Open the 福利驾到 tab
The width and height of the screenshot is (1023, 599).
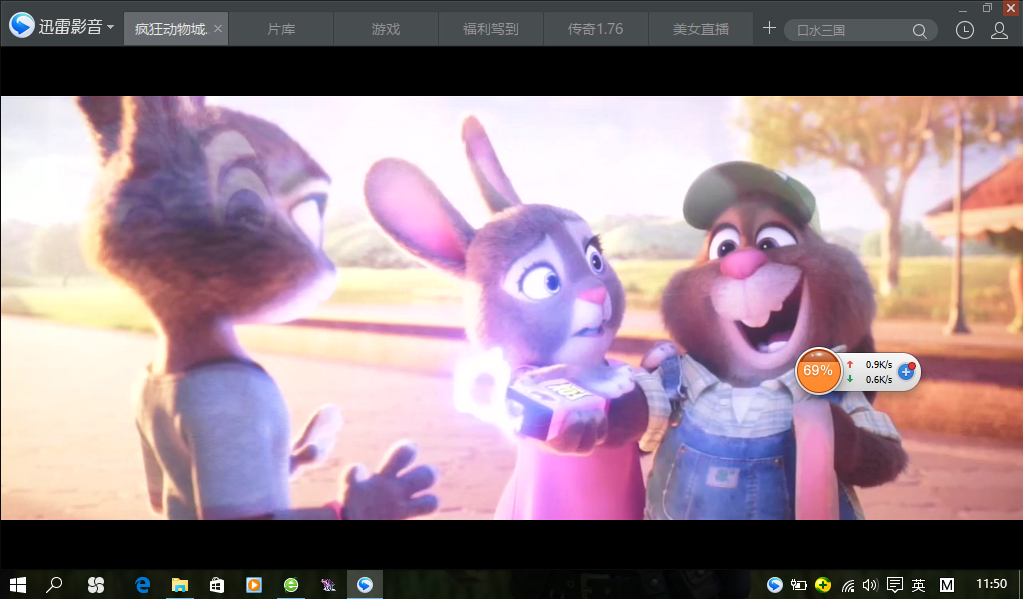pyautogui.click(x=491, y=29)
